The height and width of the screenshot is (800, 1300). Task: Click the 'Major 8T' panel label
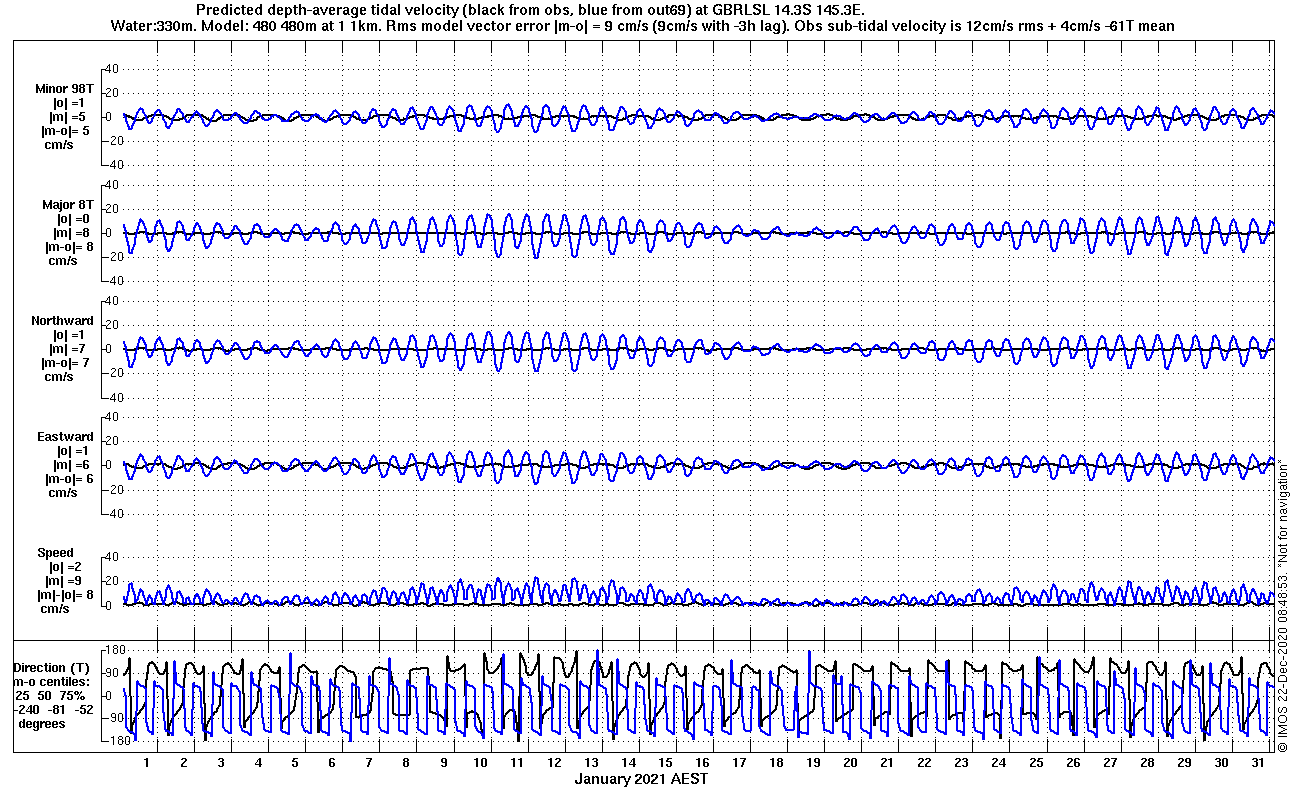[x=68, y=205]
